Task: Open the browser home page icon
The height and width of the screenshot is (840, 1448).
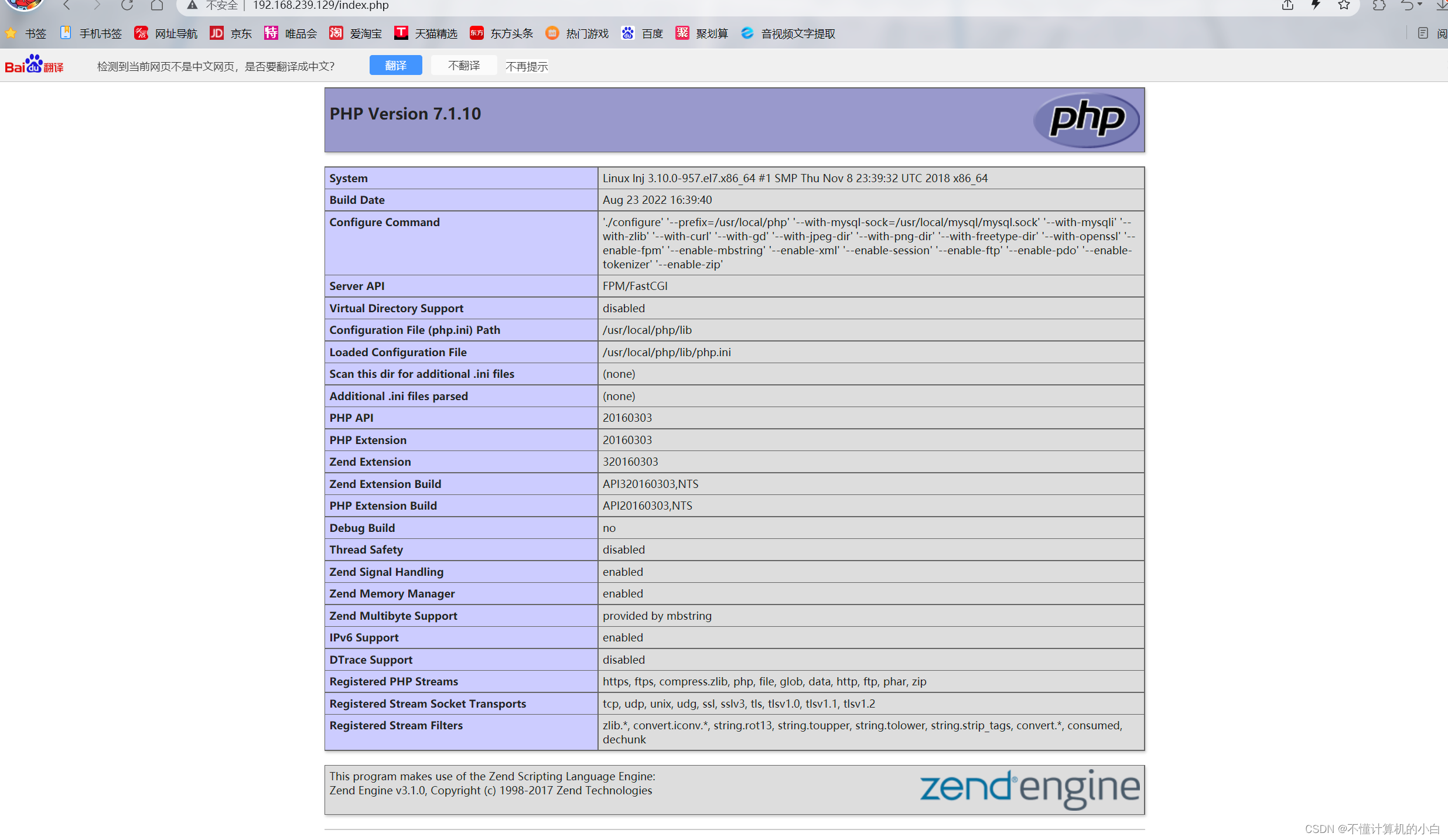Action: 157,5
